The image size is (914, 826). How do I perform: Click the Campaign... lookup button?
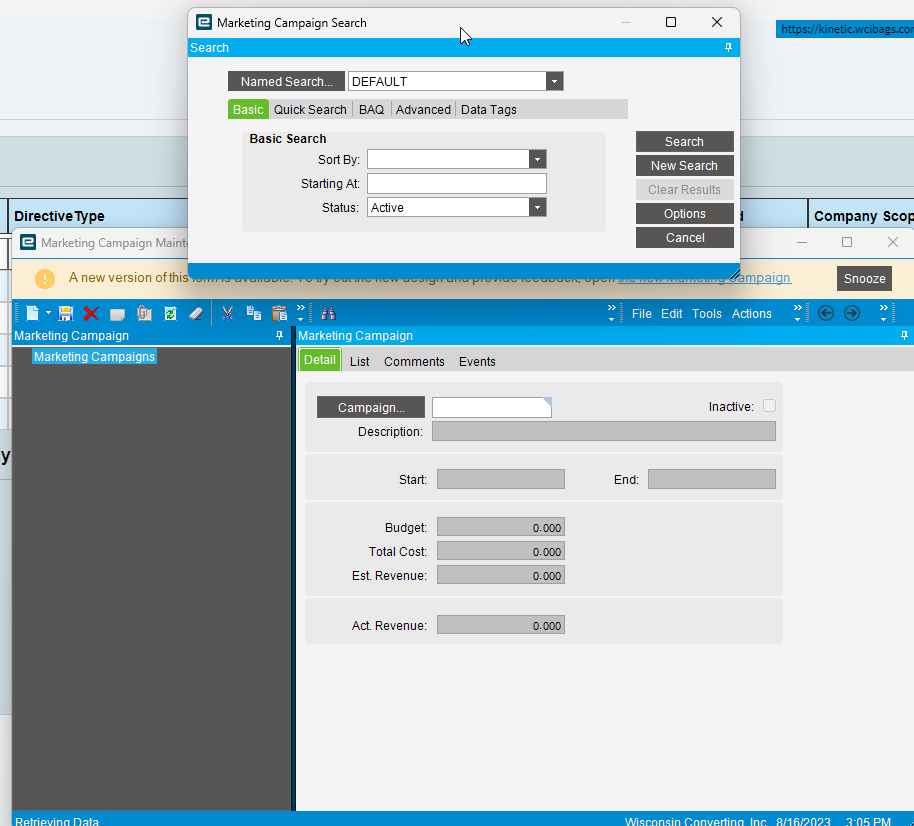[371, 407]
